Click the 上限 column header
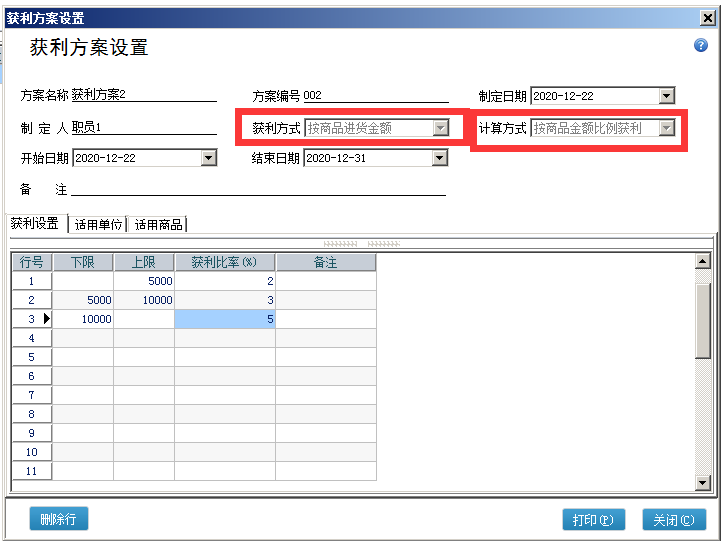 pyautogui.click(x=144, y=262)
